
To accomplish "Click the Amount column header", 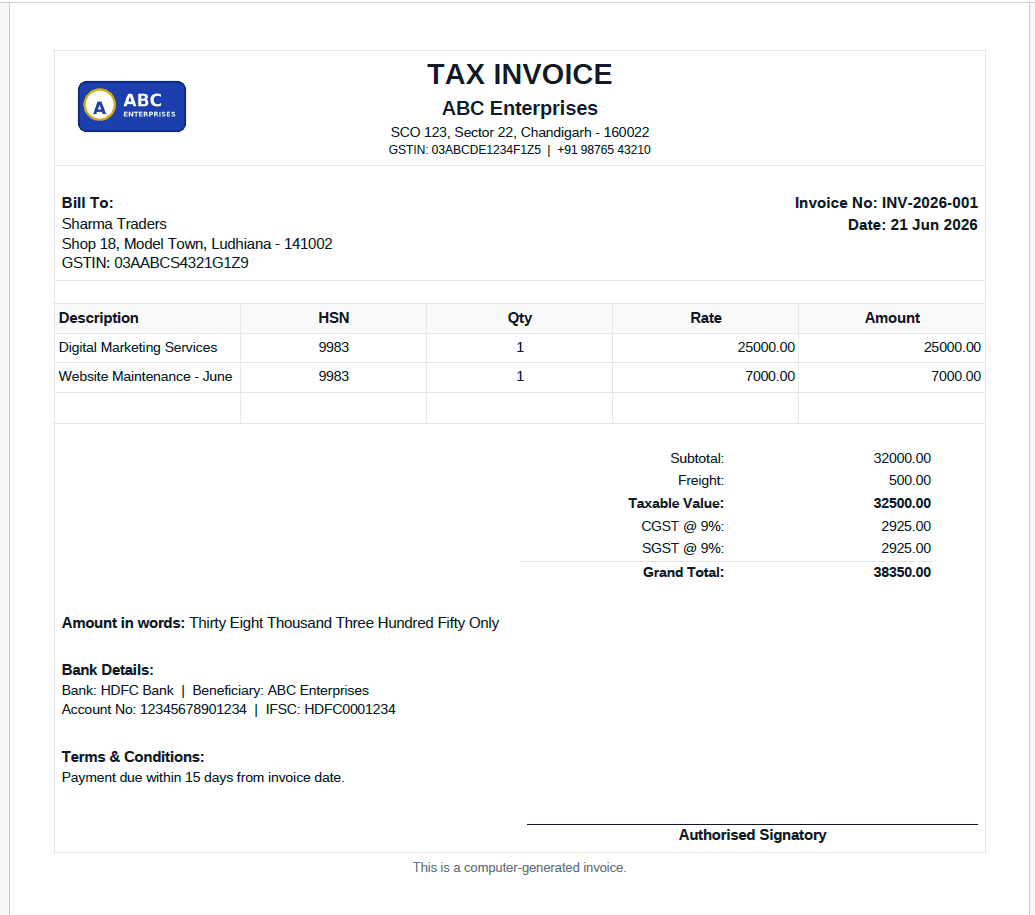I will pyautogui.click(x=892, y=318).
